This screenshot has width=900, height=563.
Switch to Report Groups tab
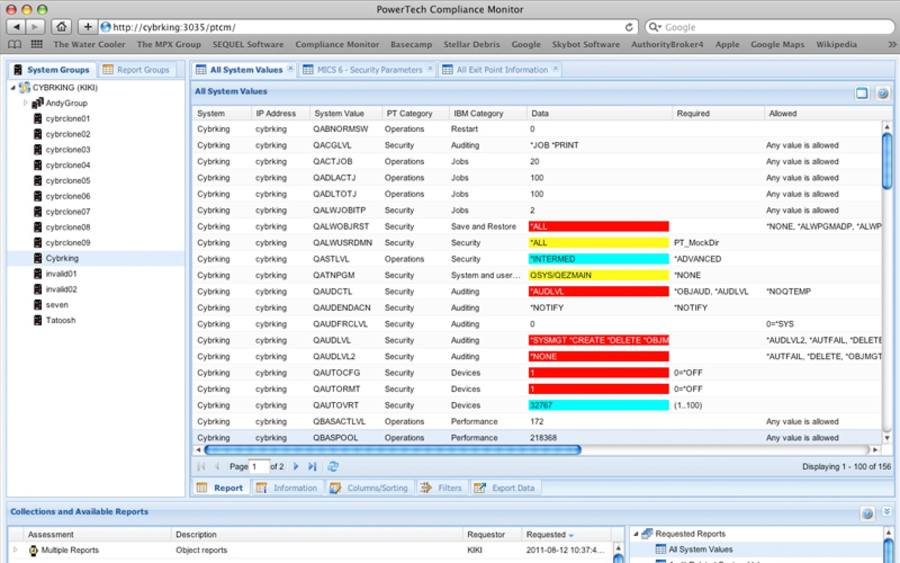point(137,69)
